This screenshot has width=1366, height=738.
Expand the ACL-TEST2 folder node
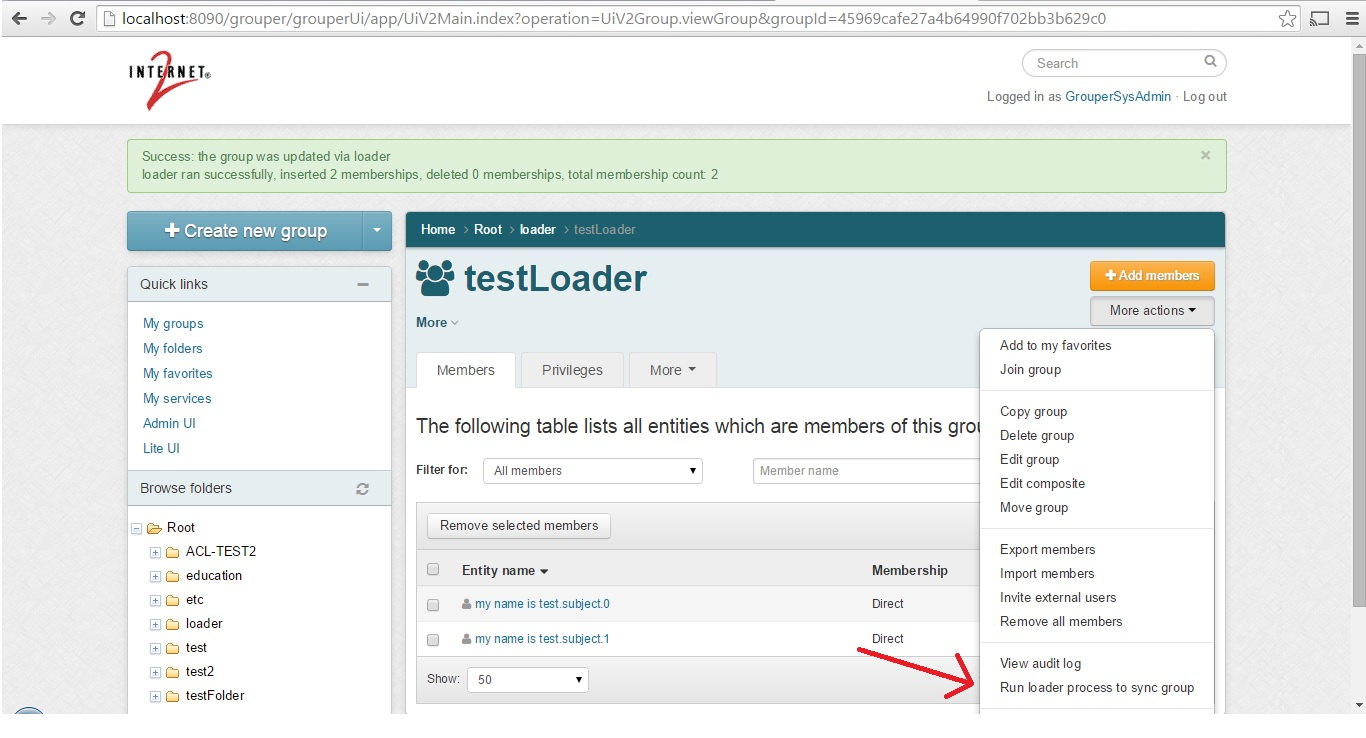[155, 552]
